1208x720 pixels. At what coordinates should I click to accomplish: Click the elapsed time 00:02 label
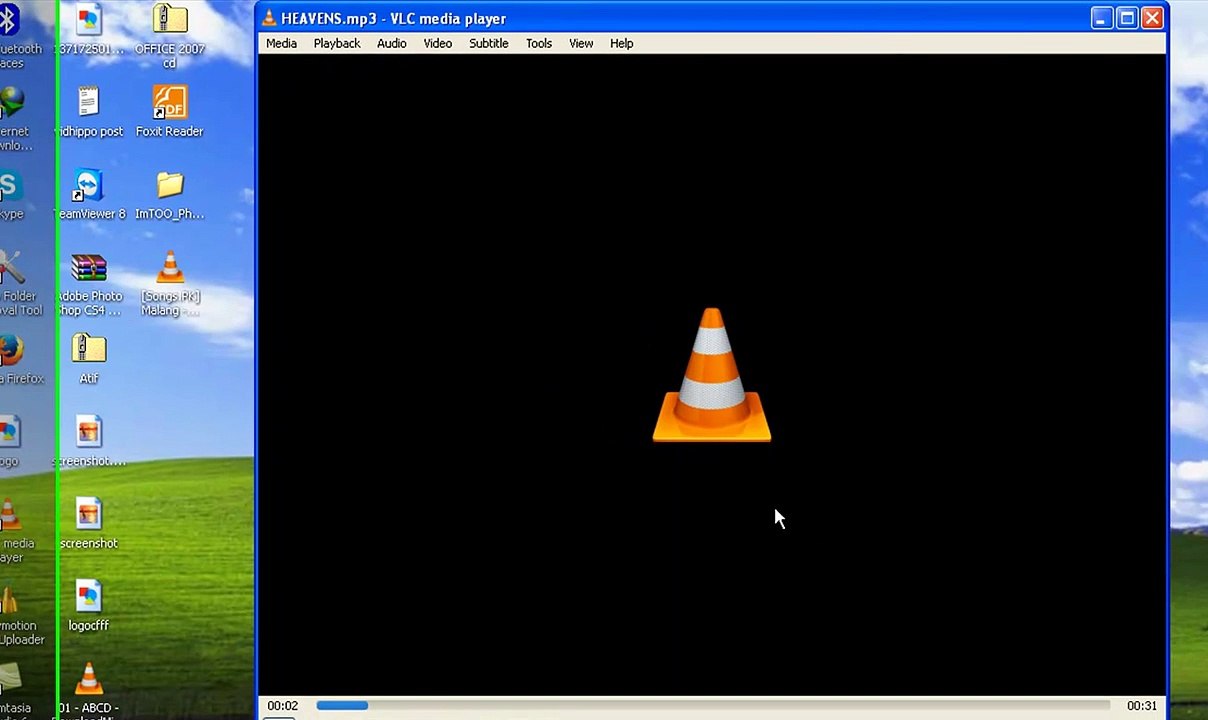pyautogui.click(x=282, y=705)
